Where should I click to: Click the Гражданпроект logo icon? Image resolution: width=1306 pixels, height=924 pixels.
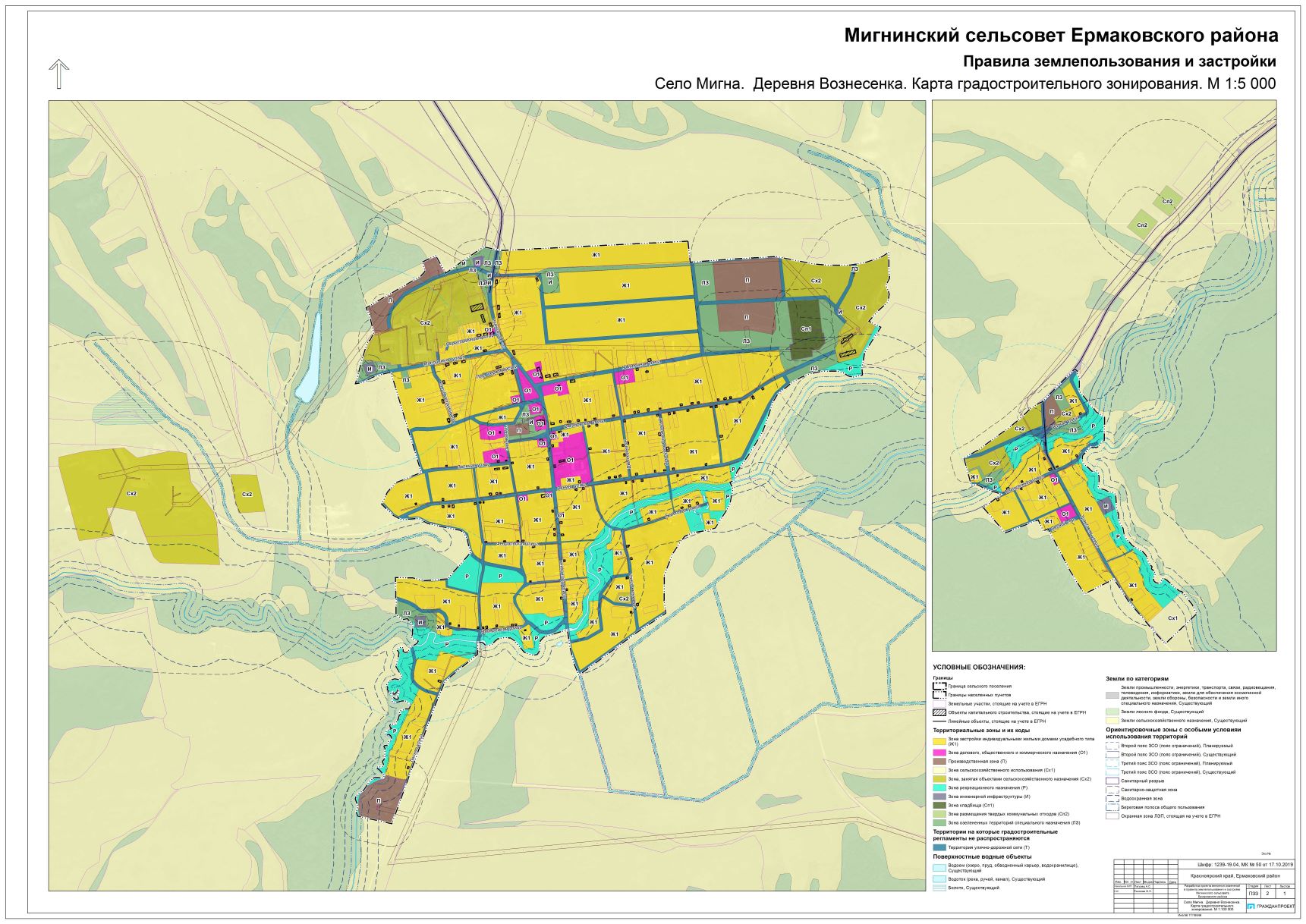tap(1249, 907)
